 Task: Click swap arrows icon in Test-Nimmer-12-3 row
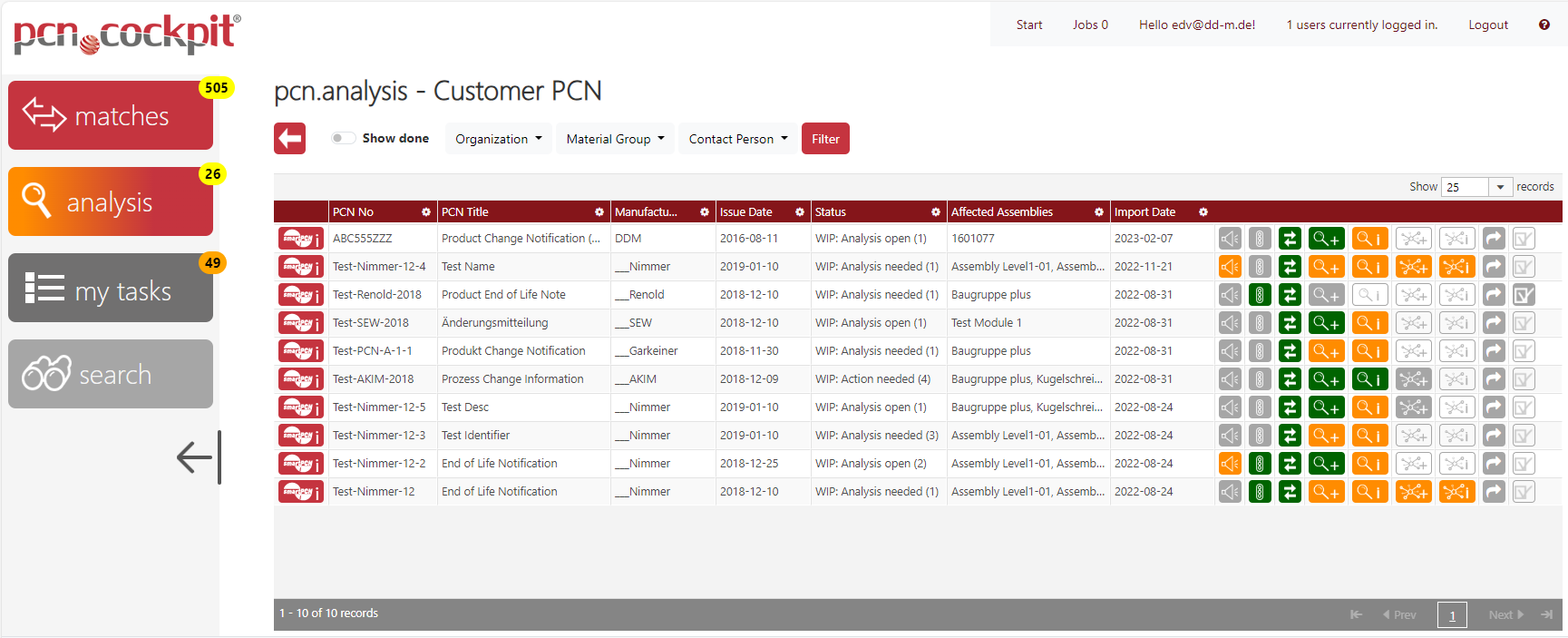(1290, 436)
